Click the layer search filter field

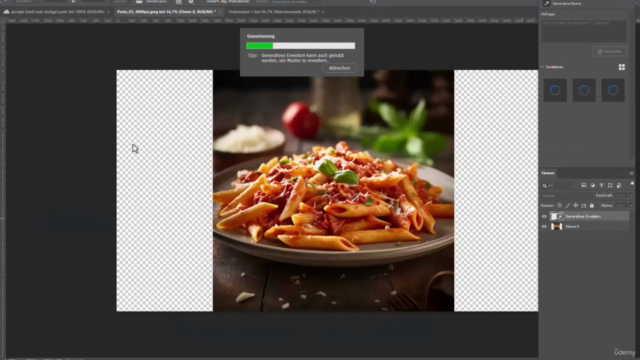click(x=557, y=186)
